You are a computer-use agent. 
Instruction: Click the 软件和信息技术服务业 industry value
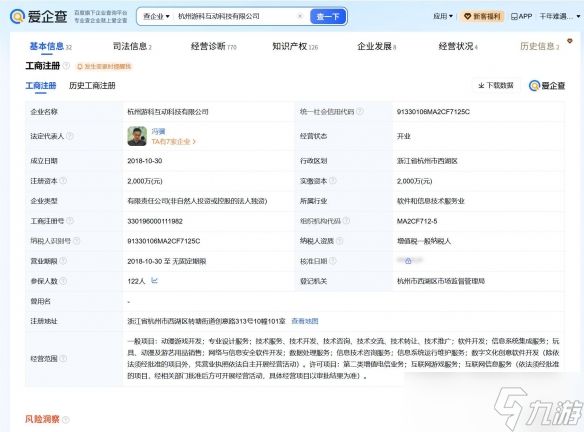tap(431, 201)
